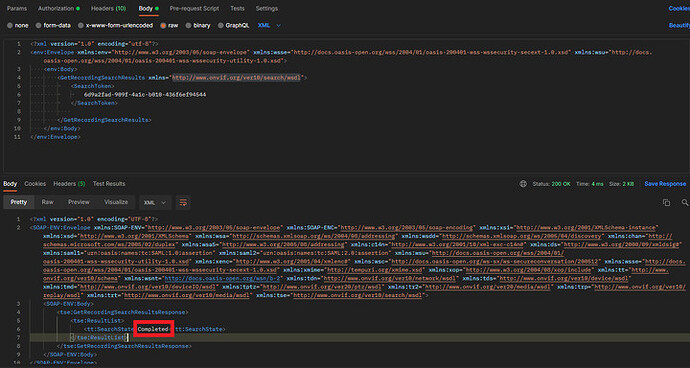Click the opening tse:ResultList tag
Screen dimensions: 690x368
[x=97, y=321]
